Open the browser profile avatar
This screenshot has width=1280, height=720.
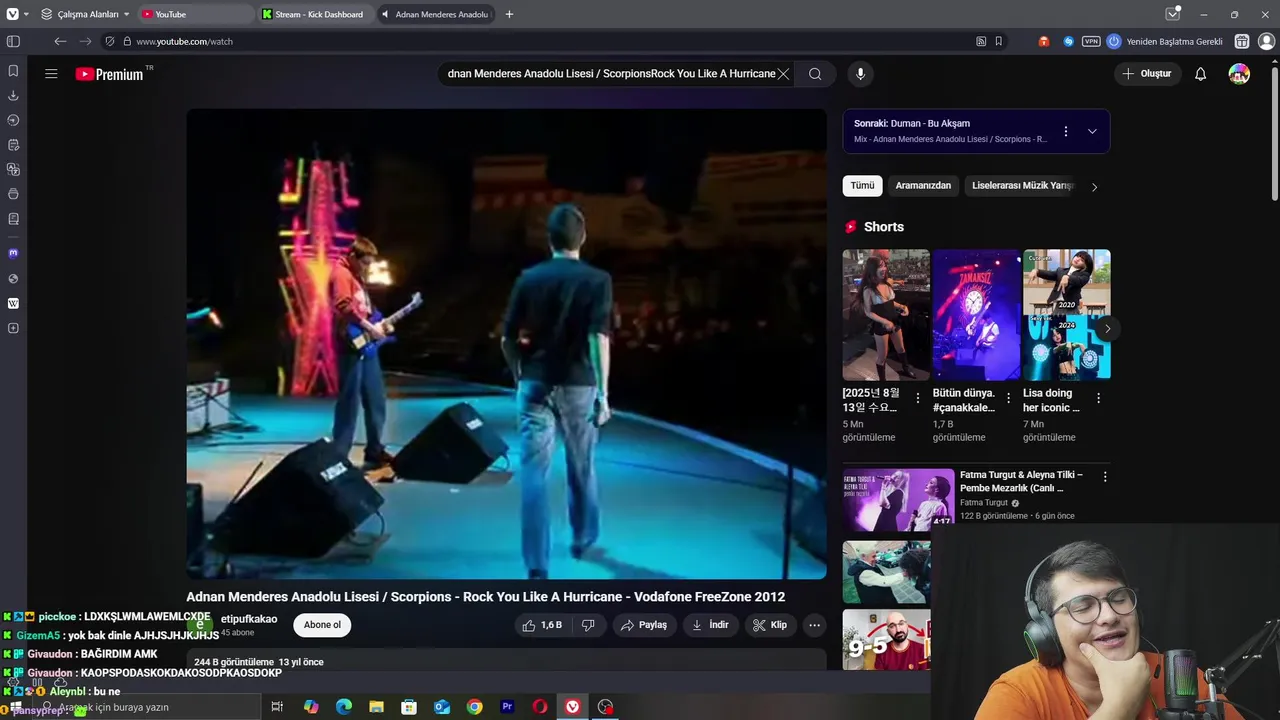point(1266,41)
